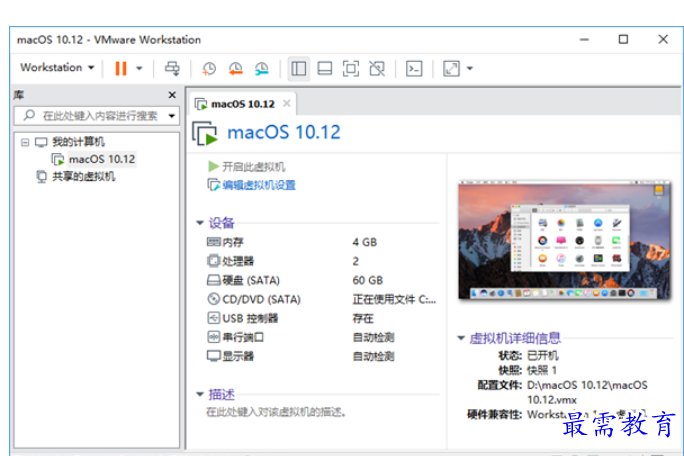Click the stretch guest display icon
684x456 pixels.
451,69
